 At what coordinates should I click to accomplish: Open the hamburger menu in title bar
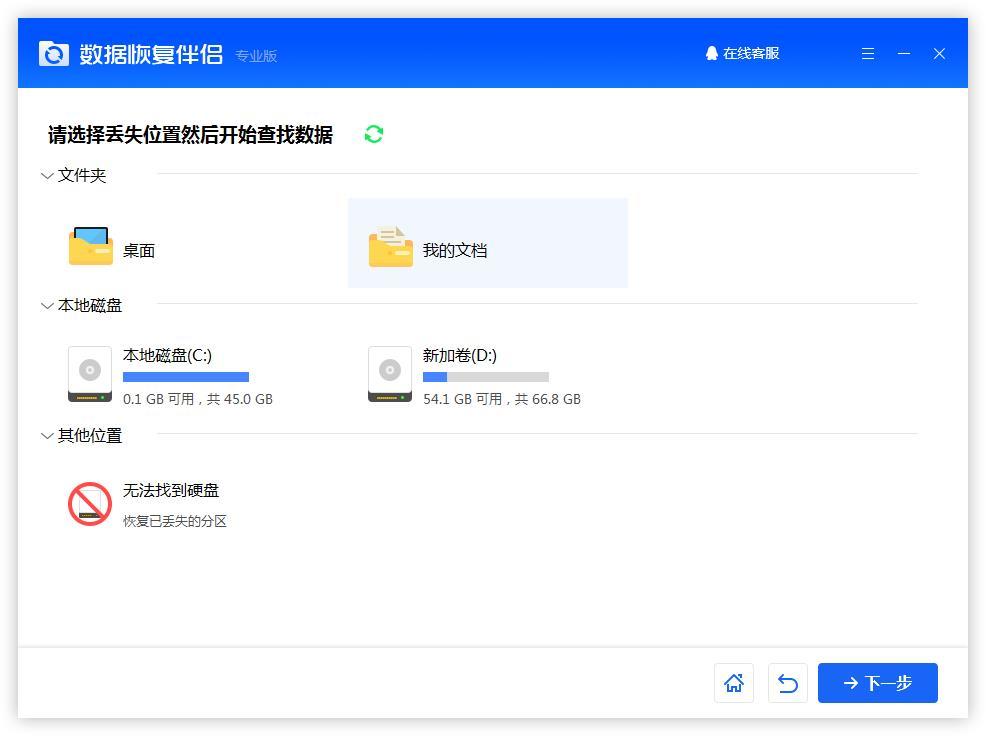pyautogui.click(x=867, y=54)
